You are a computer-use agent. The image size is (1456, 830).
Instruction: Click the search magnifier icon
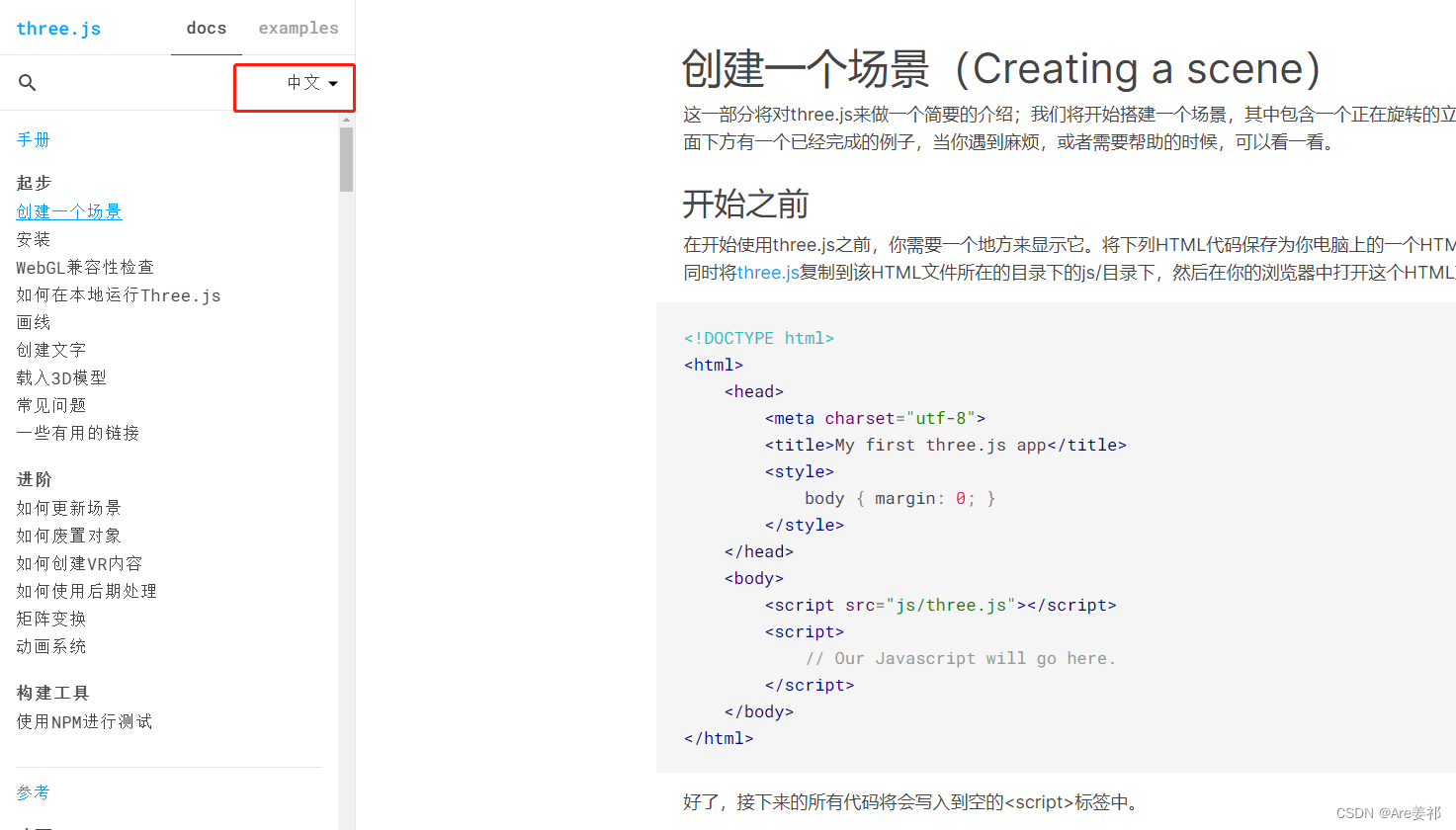point(27,82)
